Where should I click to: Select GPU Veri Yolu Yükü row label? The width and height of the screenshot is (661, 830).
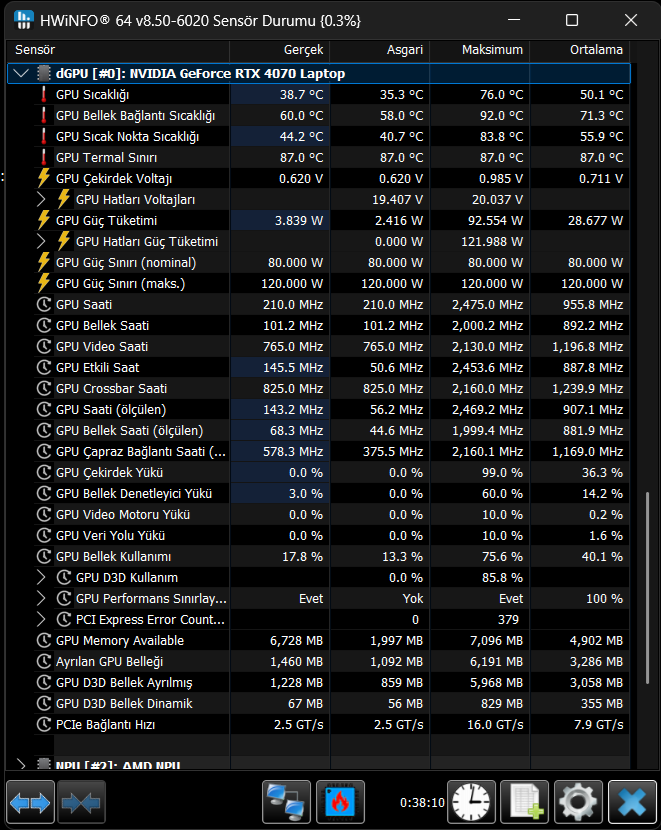pyautogui.click(x=111, y=536)
